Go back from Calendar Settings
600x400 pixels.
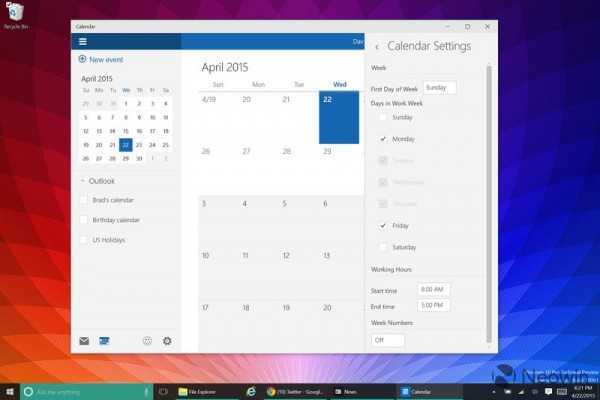(377, 47)
